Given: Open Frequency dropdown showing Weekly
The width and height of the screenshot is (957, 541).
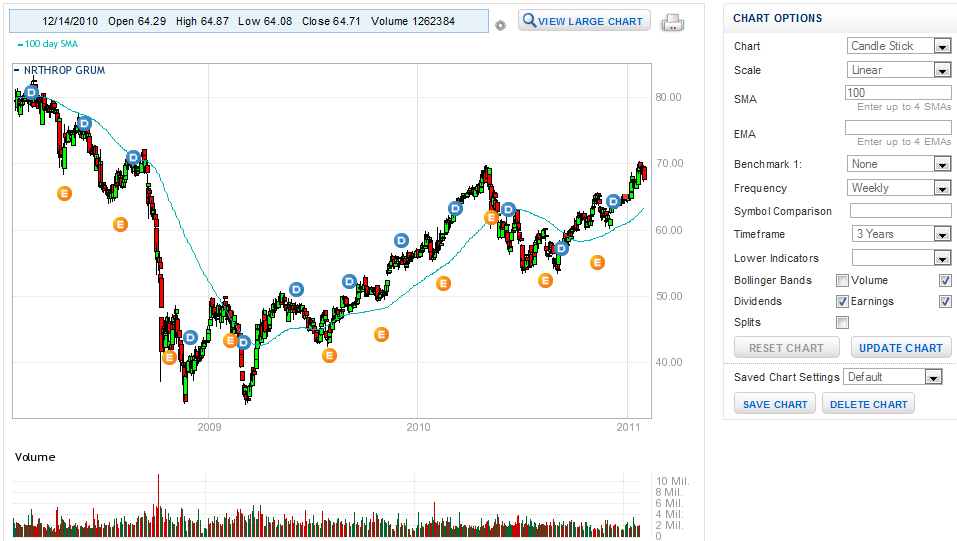Looking at the screenshot, I should 899,187.
